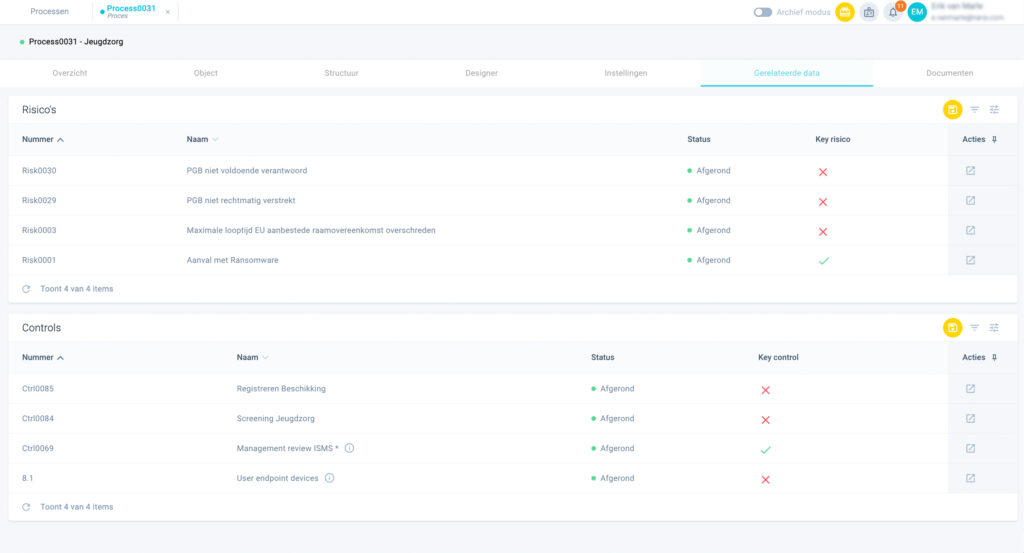Click the notifications bell icon
Viewport: 1024px width, 553px height.
(x=893, y=12)
